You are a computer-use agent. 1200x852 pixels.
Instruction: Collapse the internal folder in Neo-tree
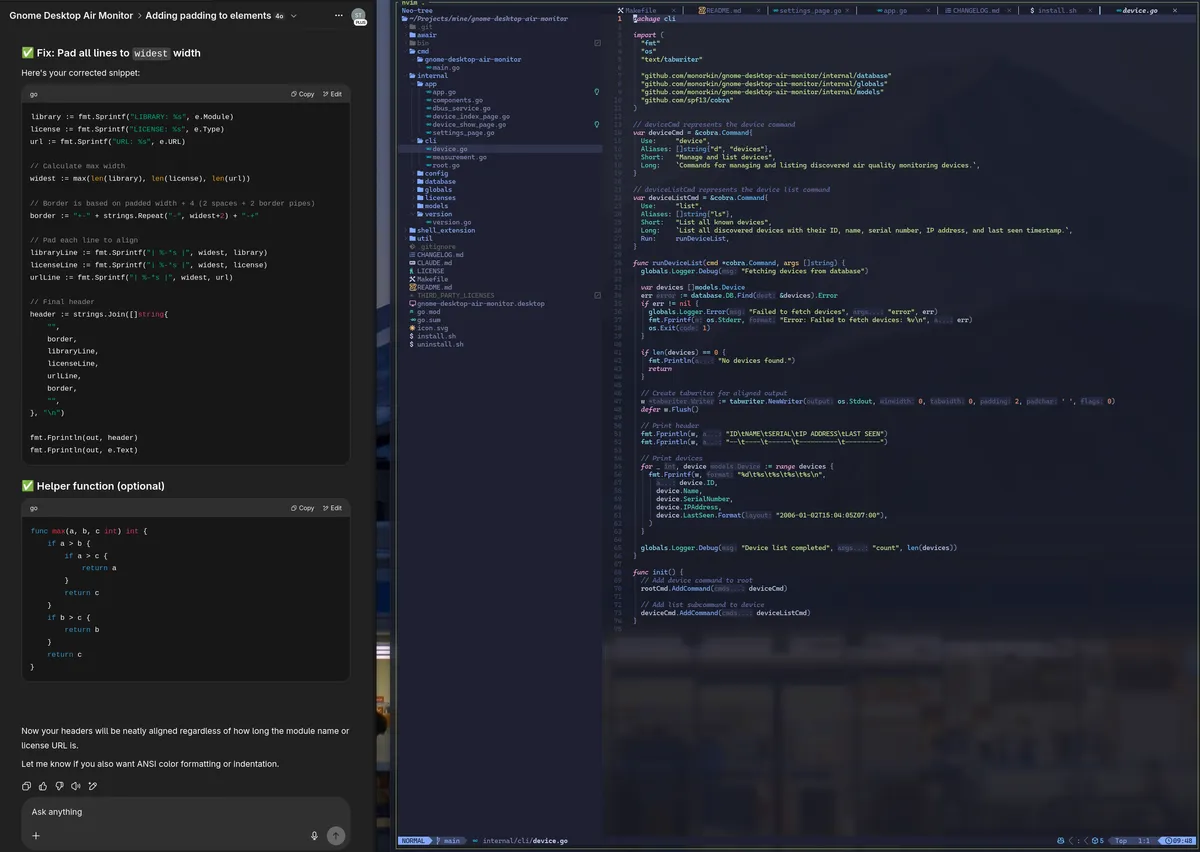(428, 76)
